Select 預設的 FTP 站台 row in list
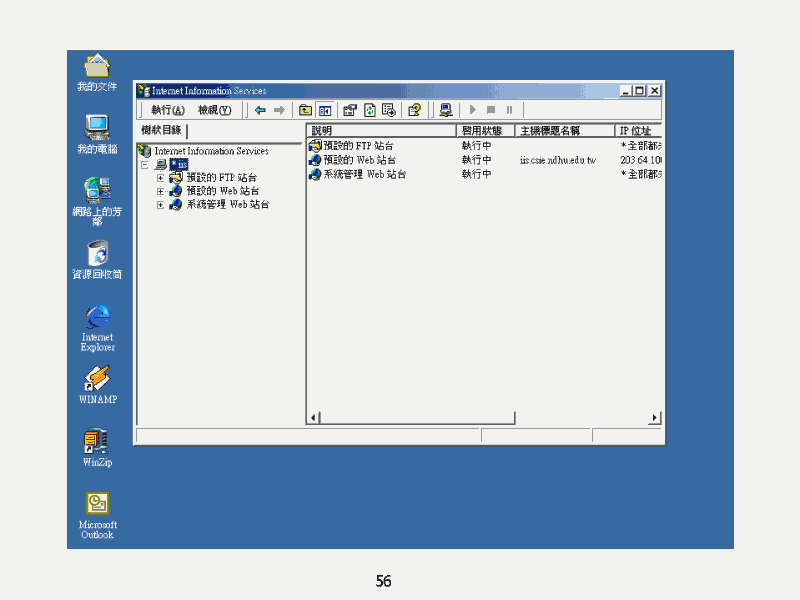This screenshot has width=800, height=600. coord(485,146)
